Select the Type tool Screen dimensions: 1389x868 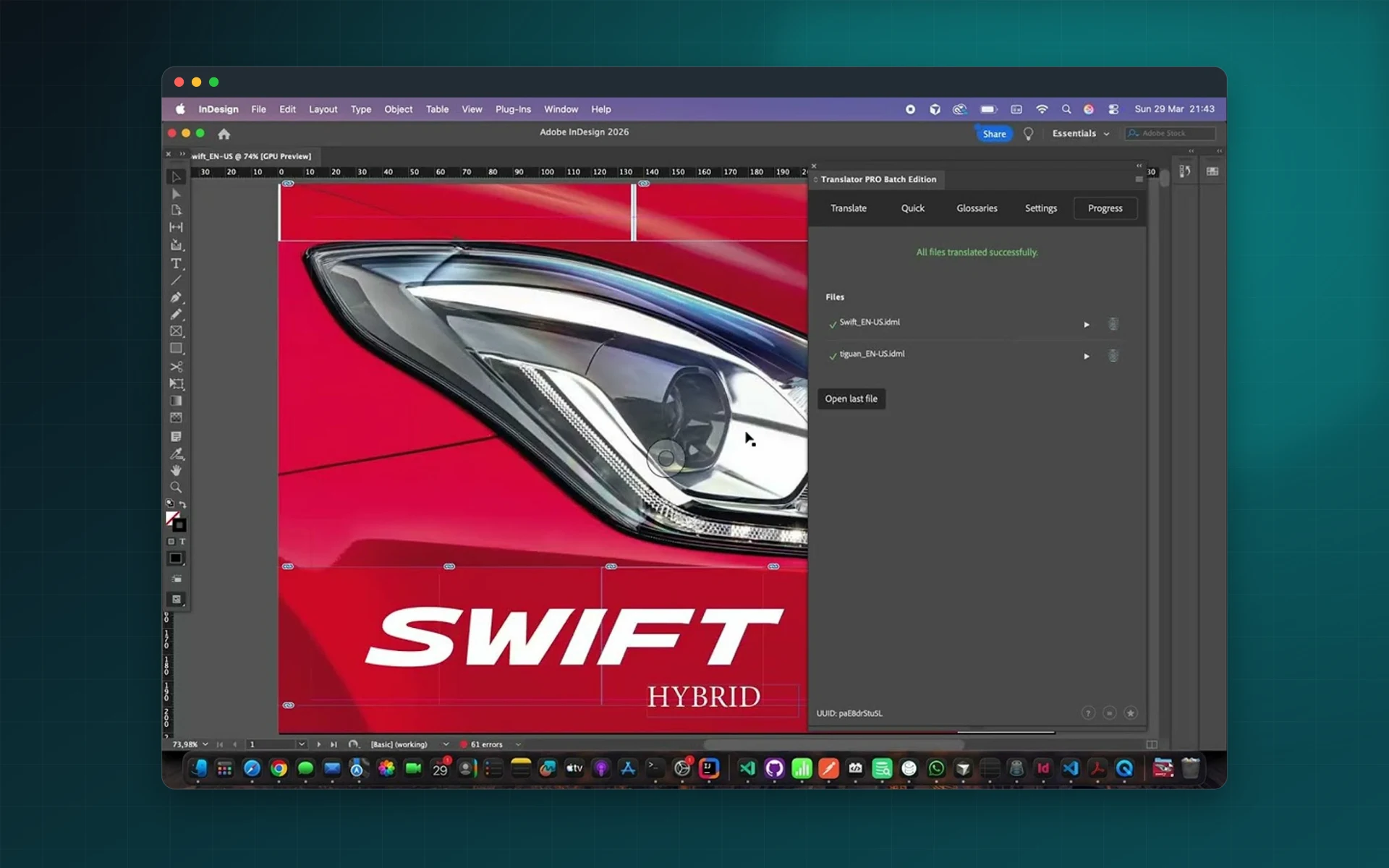pos(176,263)
